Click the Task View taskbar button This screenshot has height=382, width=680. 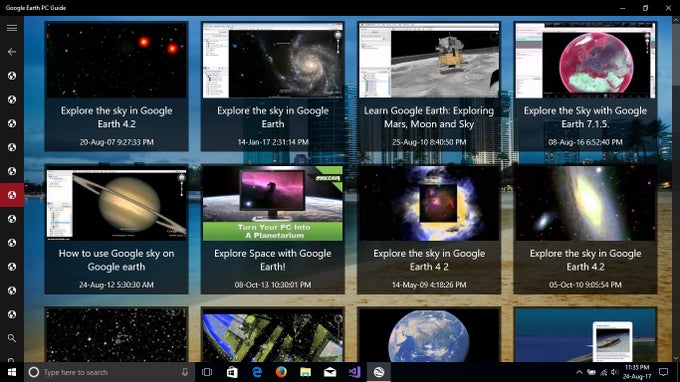(207, 372)
